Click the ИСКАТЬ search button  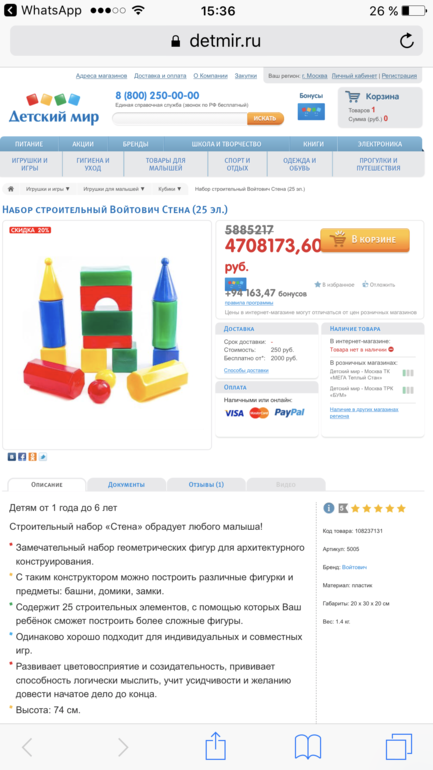coord(265,118)
